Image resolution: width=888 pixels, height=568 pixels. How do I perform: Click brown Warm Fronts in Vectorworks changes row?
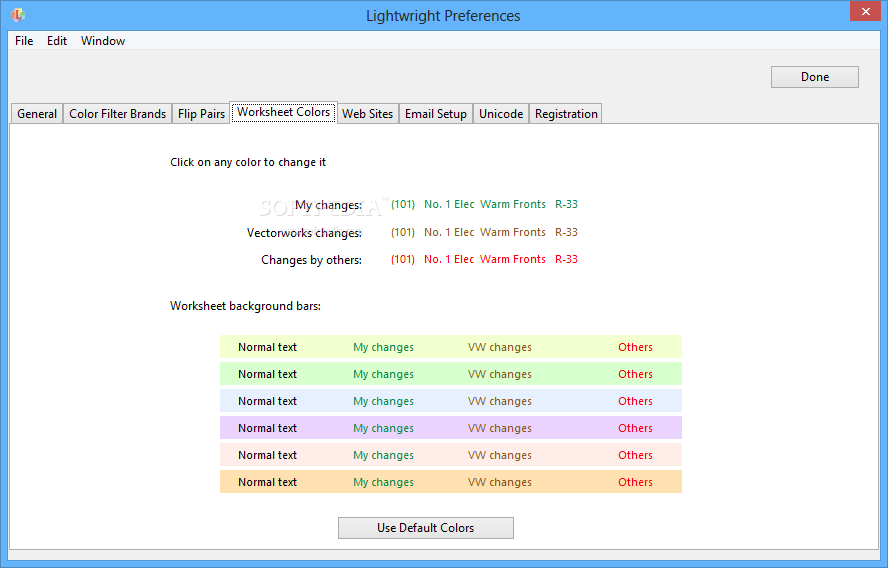(x=513, y=232)
